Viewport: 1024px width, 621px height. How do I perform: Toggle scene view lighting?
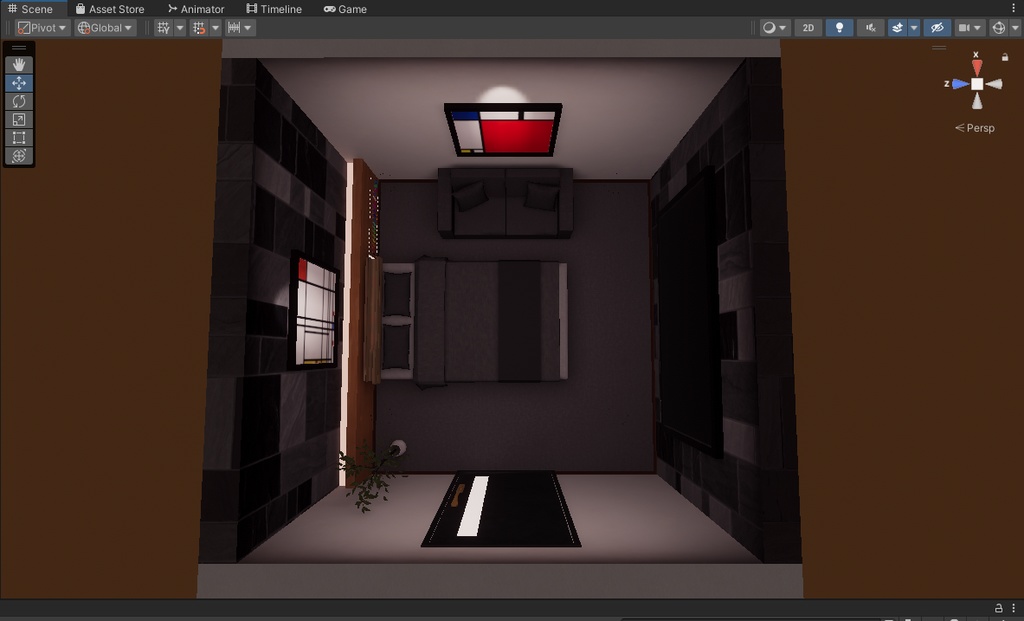[x=838, y=27]
